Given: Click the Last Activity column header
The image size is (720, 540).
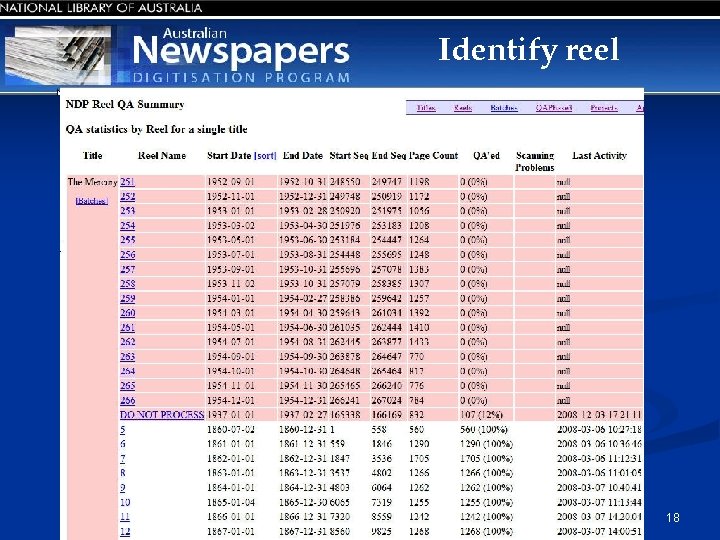Looking at the screenshot, I should click(599, 156).
